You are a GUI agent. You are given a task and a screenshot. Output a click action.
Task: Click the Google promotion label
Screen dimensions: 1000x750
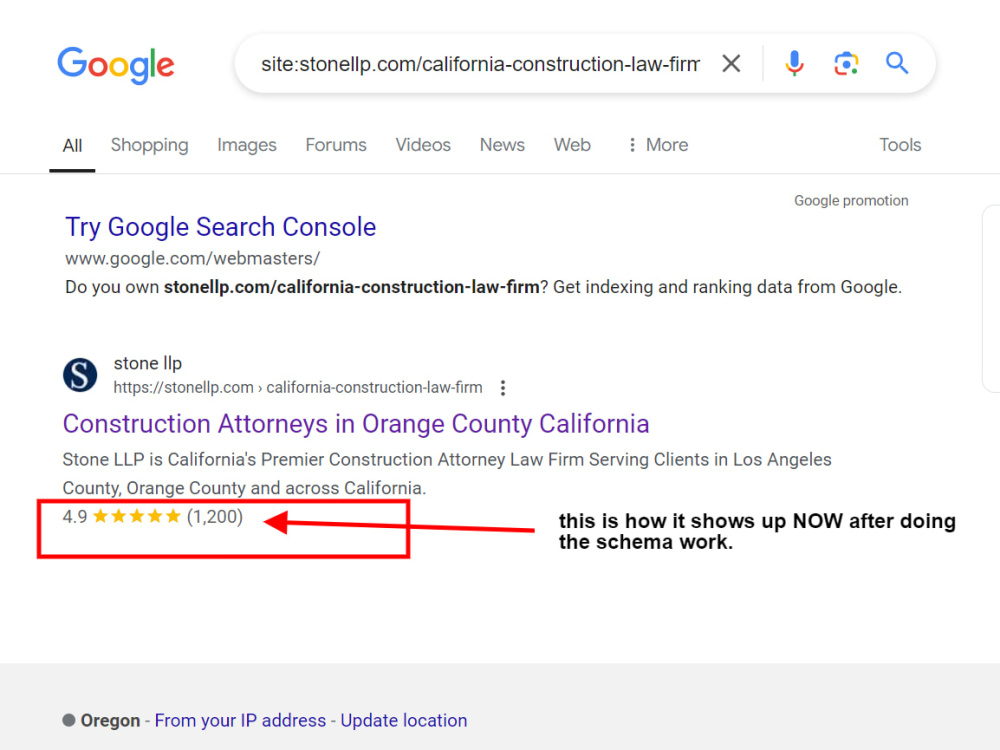coord(851,200)
